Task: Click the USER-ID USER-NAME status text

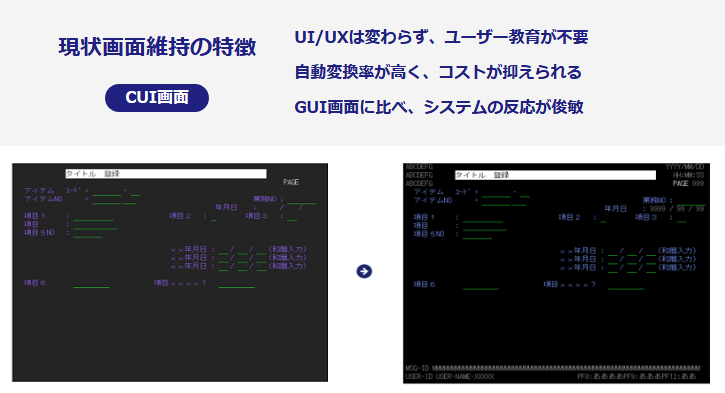Action: (x=449, y=377)
